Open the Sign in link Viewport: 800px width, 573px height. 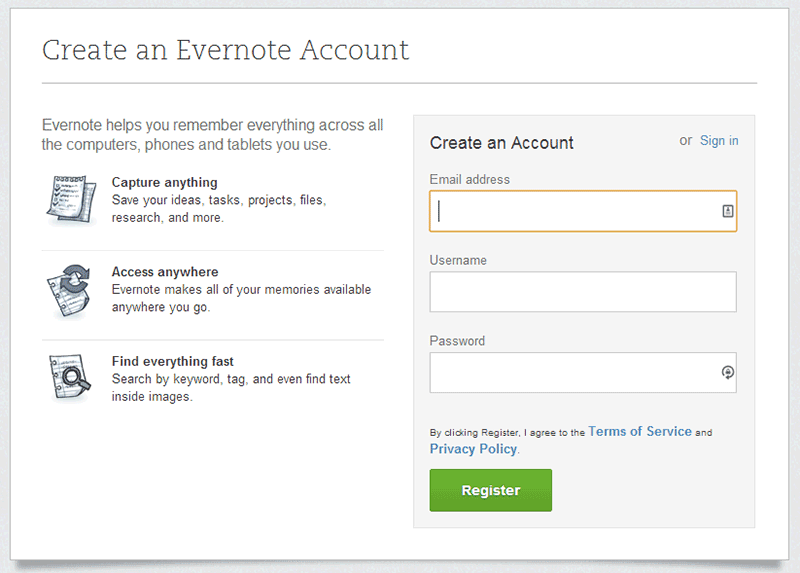[719, 140]
